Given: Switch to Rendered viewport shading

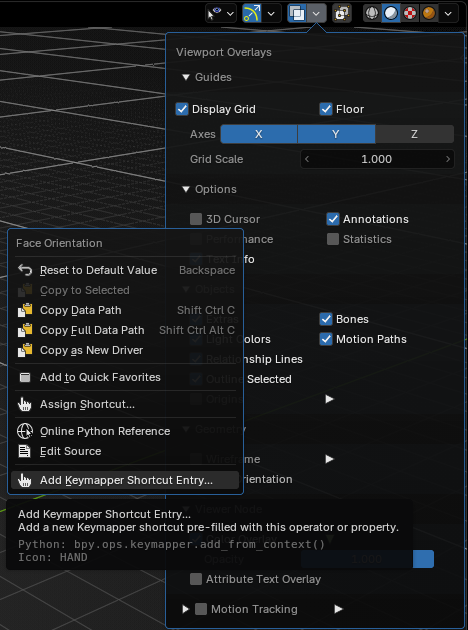Looking at the screenshot, I should pyautogui.click(x=429, y=14).
